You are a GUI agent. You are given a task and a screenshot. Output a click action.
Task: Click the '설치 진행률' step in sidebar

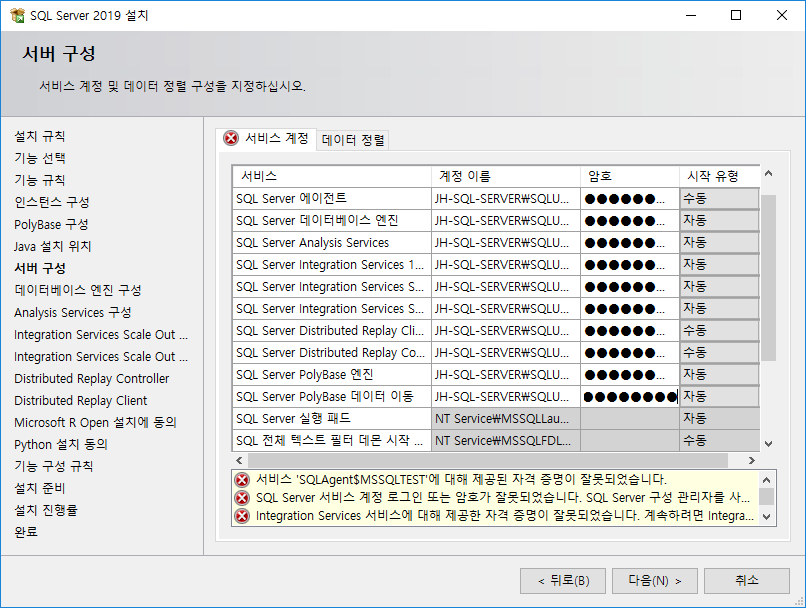click(x=46, y=510)
